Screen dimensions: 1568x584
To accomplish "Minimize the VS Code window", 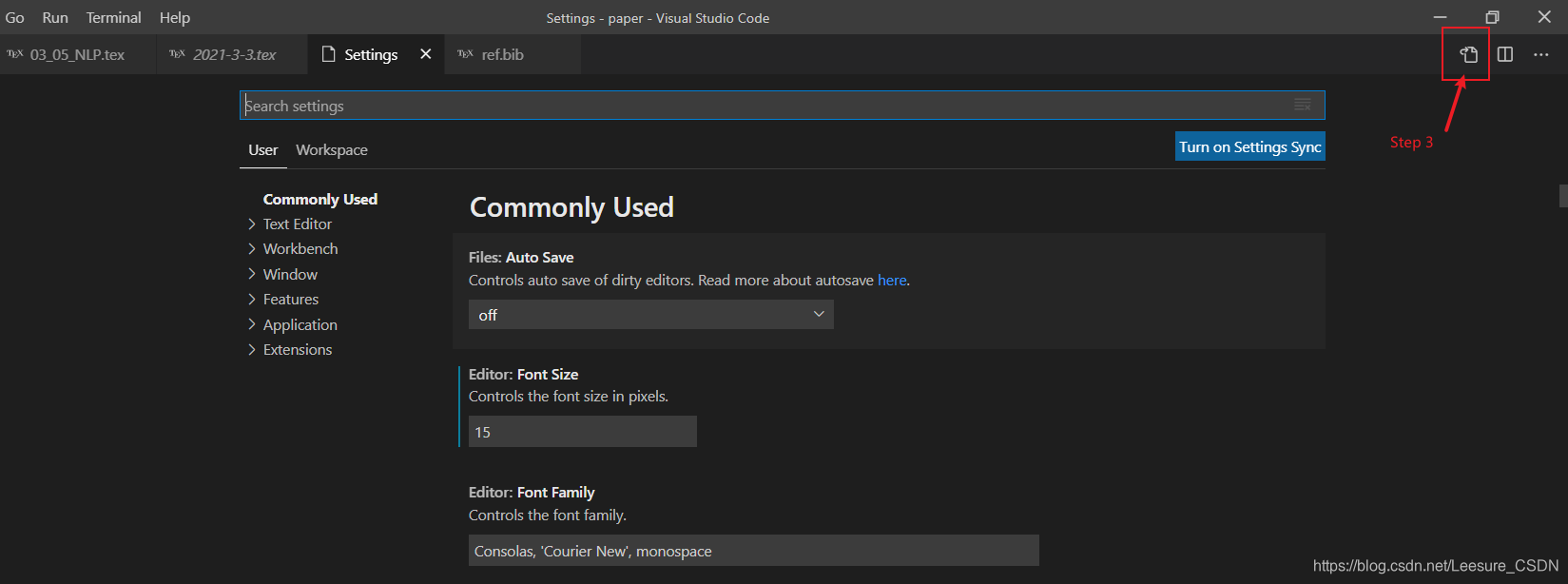I will click(x=1441, y=17).
